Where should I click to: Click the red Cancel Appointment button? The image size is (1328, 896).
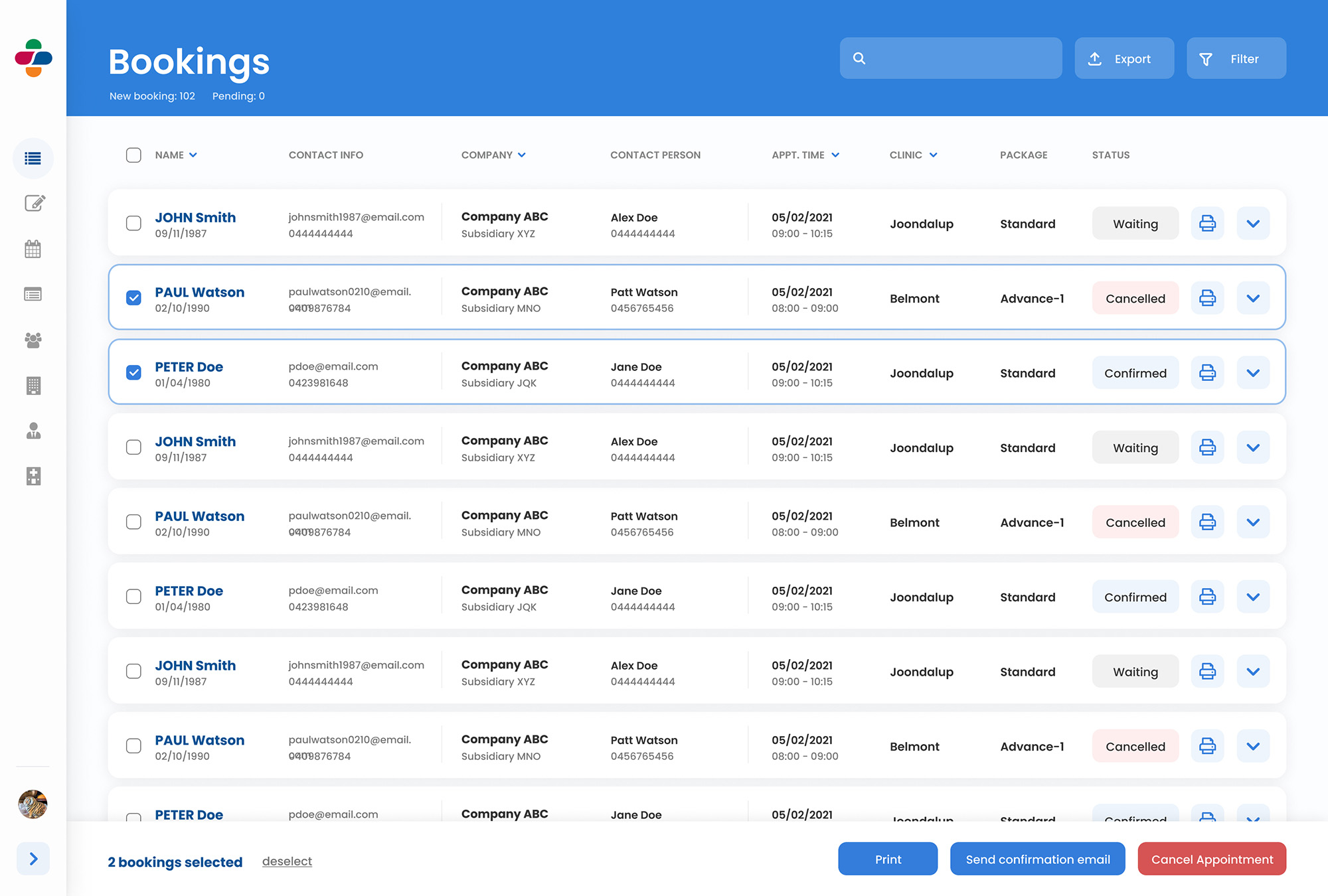click(x=1212, y=859)
